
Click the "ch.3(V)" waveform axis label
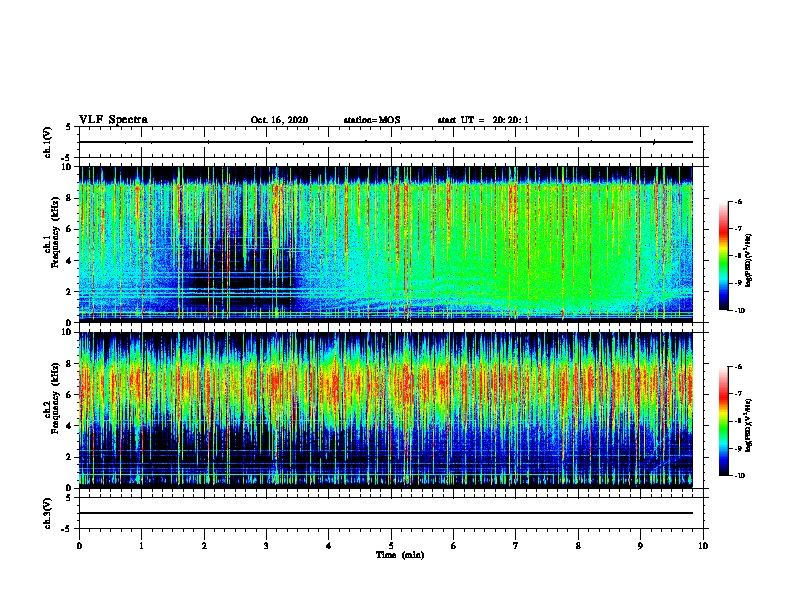pos(48,513)
